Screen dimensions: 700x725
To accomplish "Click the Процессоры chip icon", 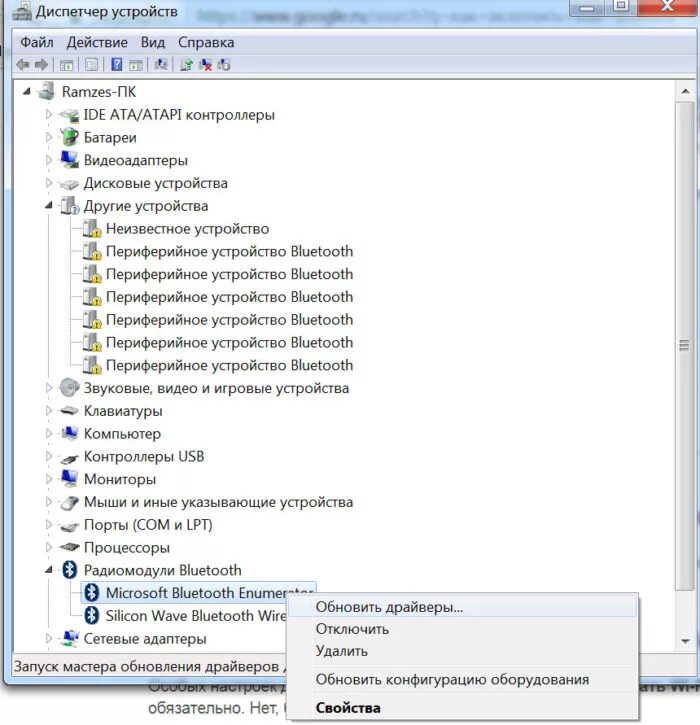I will 69,547.
